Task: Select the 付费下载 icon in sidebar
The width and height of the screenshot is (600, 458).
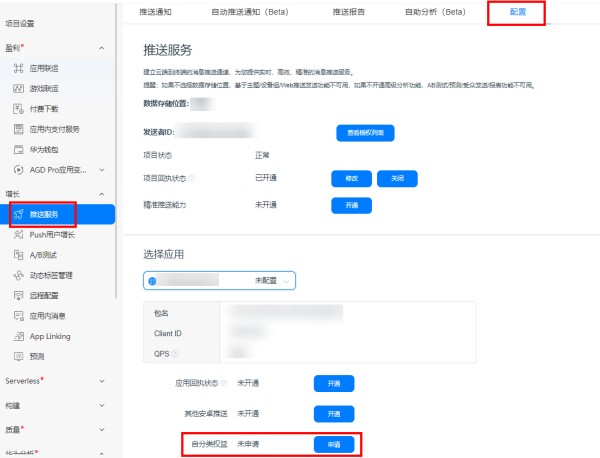Action: point(18,109)
